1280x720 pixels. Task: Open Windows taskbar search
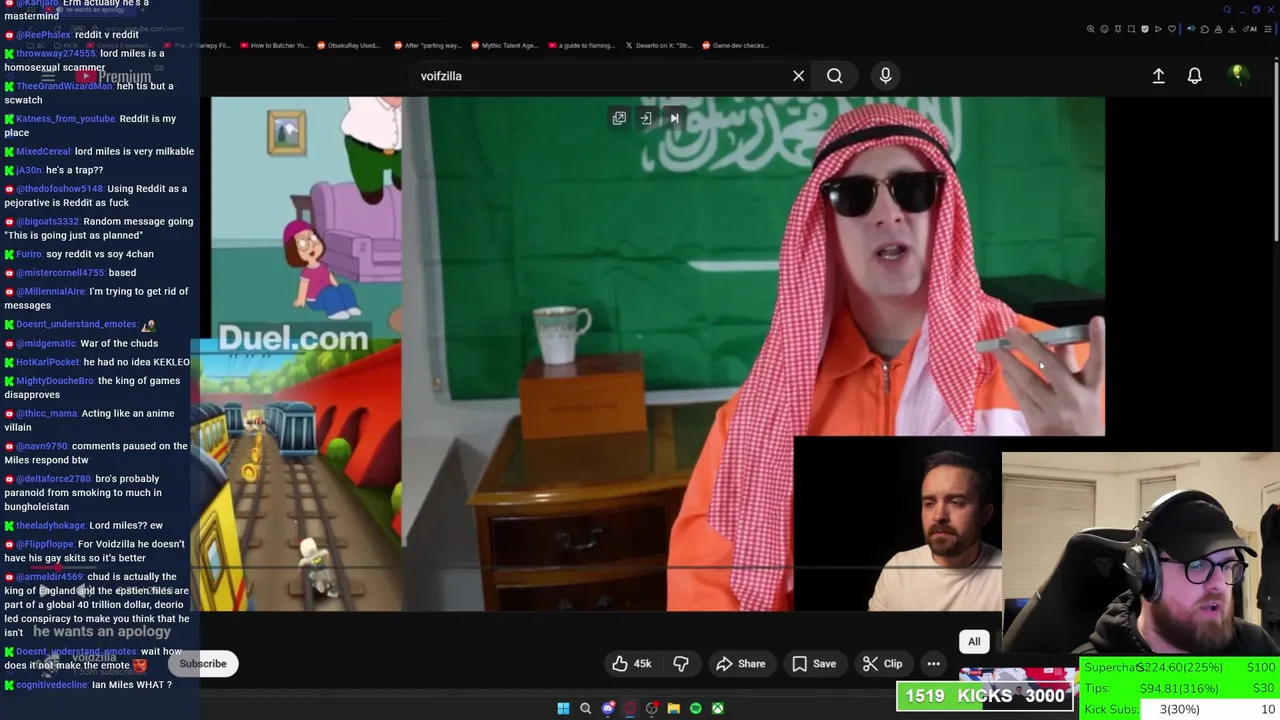tap(585, 708)
